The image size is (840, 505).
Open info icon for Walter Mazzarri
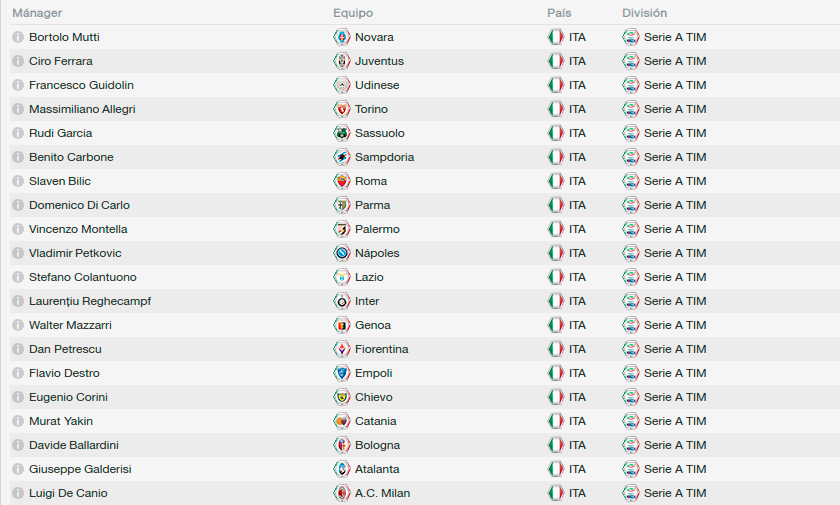coord(18,325)
